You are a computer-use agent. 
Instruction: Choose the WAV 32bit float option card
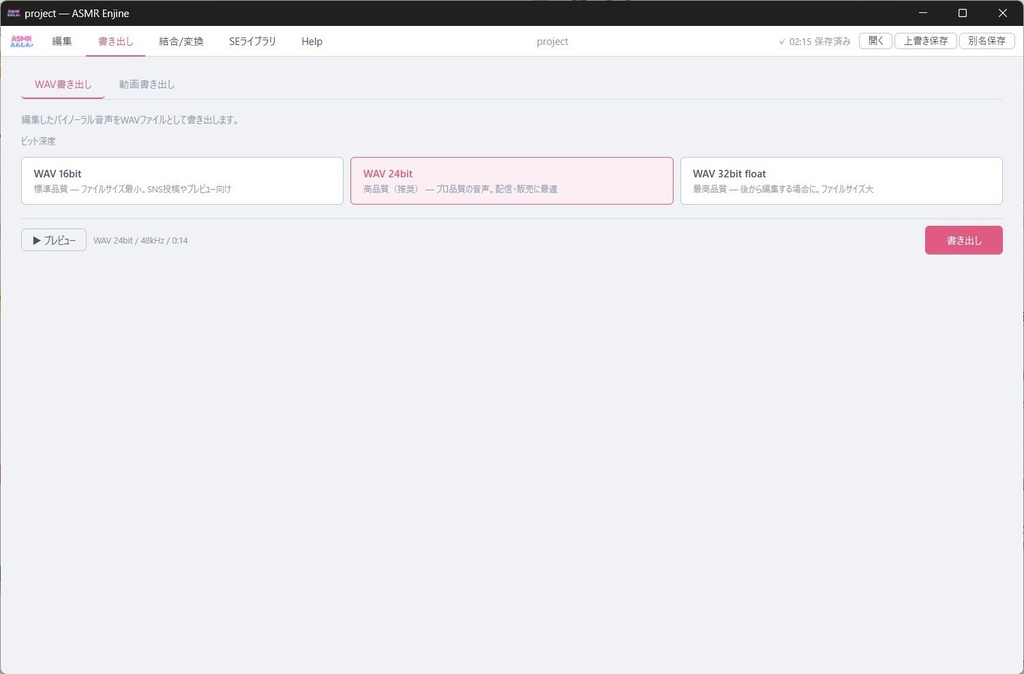tap(841, 181)
